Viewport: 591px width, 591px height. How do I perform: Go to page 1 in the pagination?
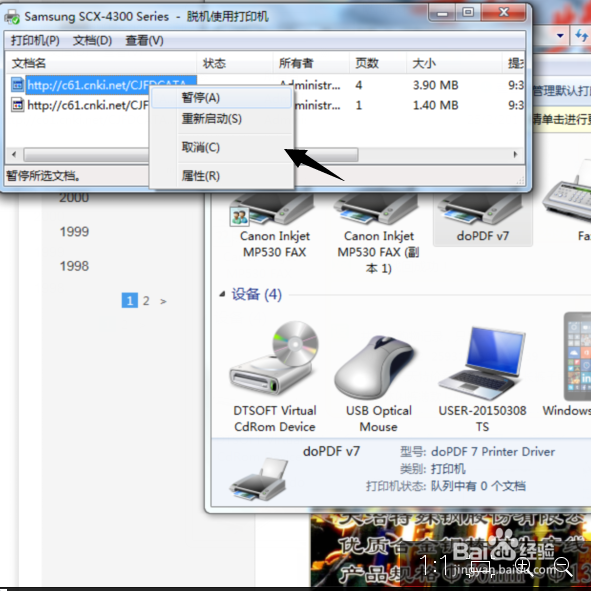coord(130,300)
